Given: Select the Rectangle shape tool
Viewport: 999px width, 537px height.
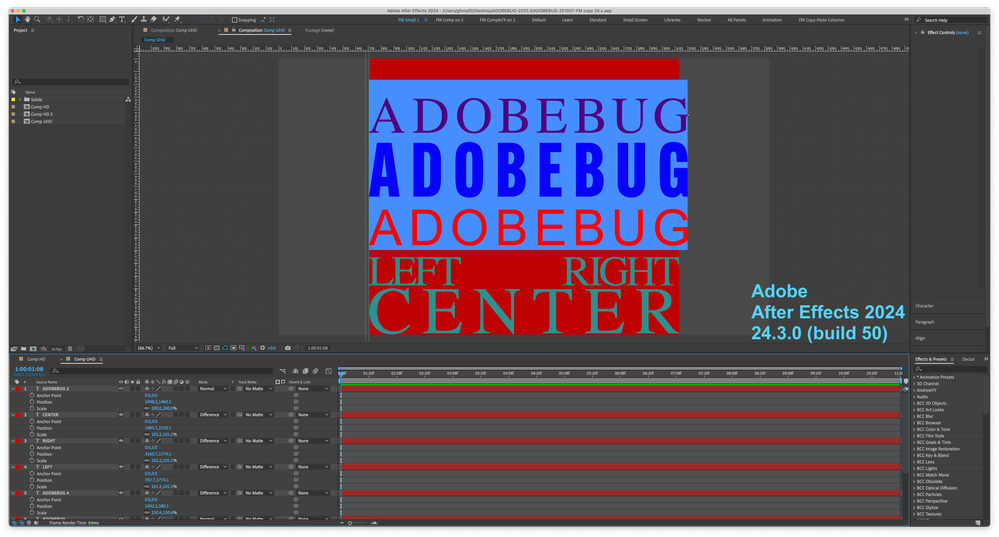Looking at the screenshot, I should (x=103, y=20).
